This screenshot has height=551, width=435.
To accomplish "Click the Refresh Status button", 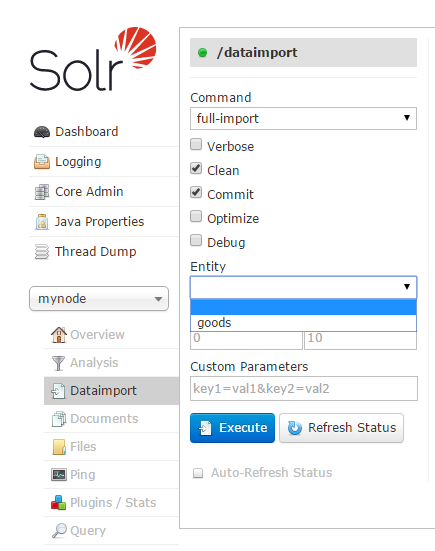I will 341,428.
